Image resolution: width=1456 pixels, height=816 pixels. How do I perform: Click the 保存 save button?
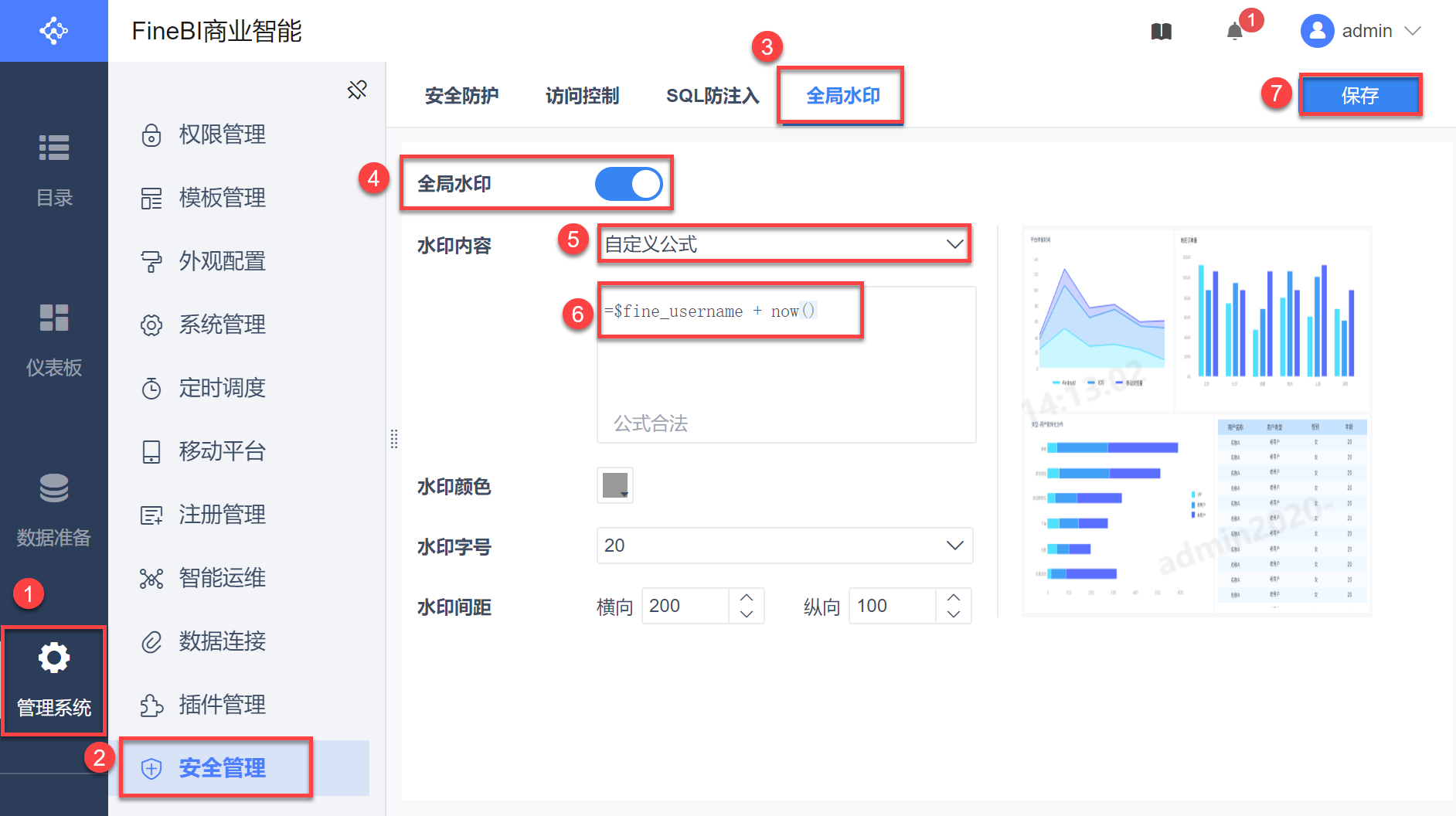(1360, 96)
